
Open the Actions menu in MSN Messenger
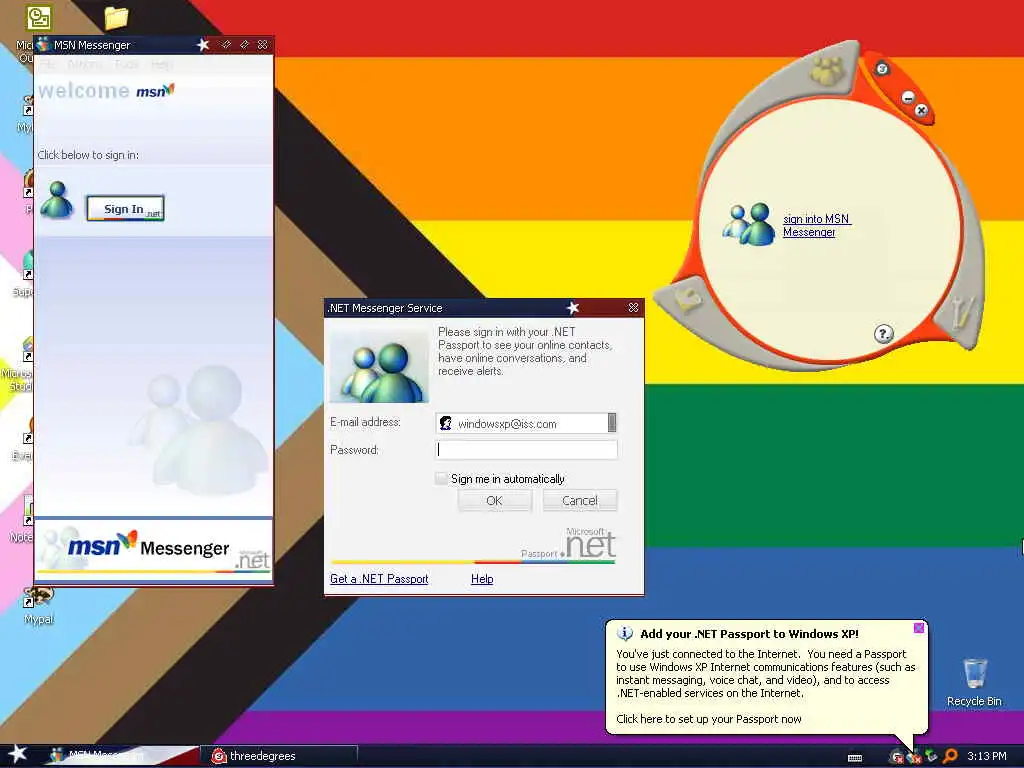[x=85, y=64]
